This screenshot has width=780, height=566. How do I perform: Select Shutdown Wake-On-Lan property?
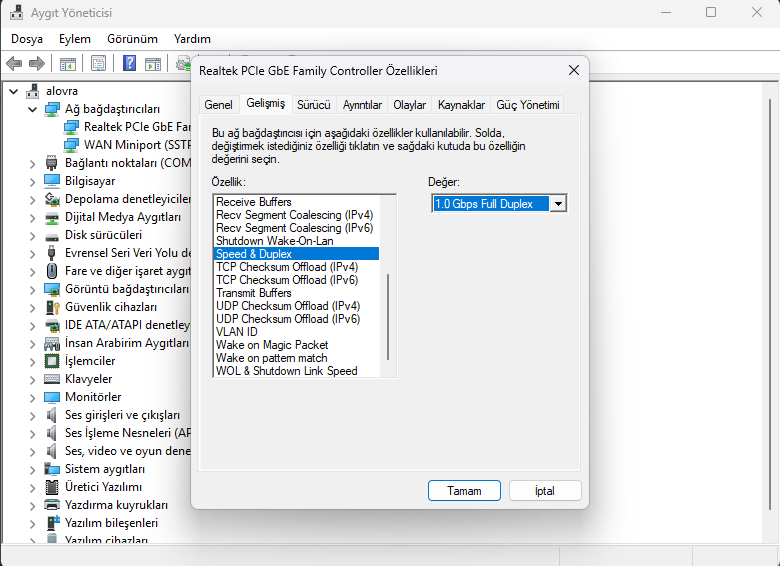(x=296, y=241)
